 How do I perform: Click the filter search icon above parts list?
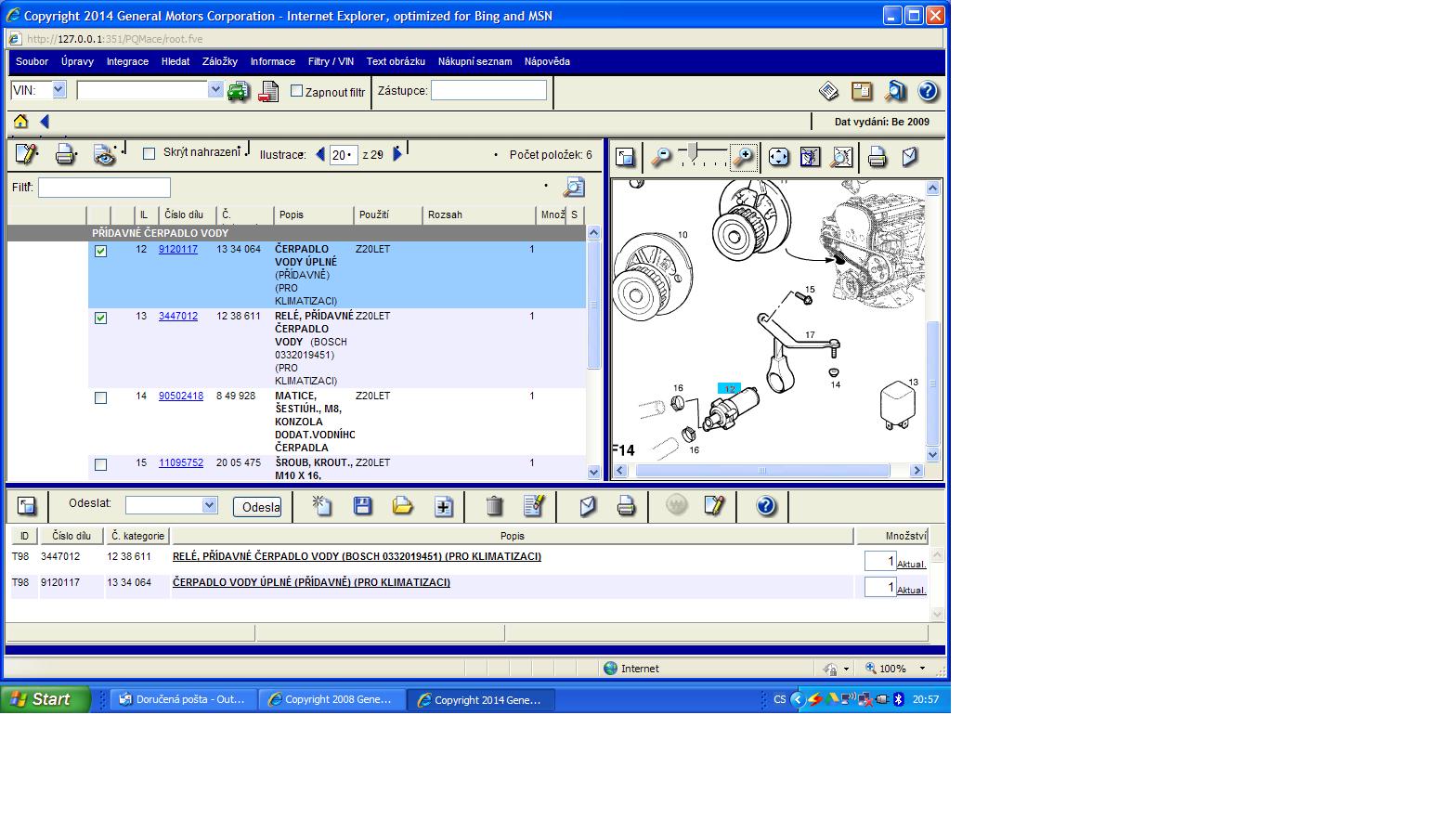[x=574, y=188]
